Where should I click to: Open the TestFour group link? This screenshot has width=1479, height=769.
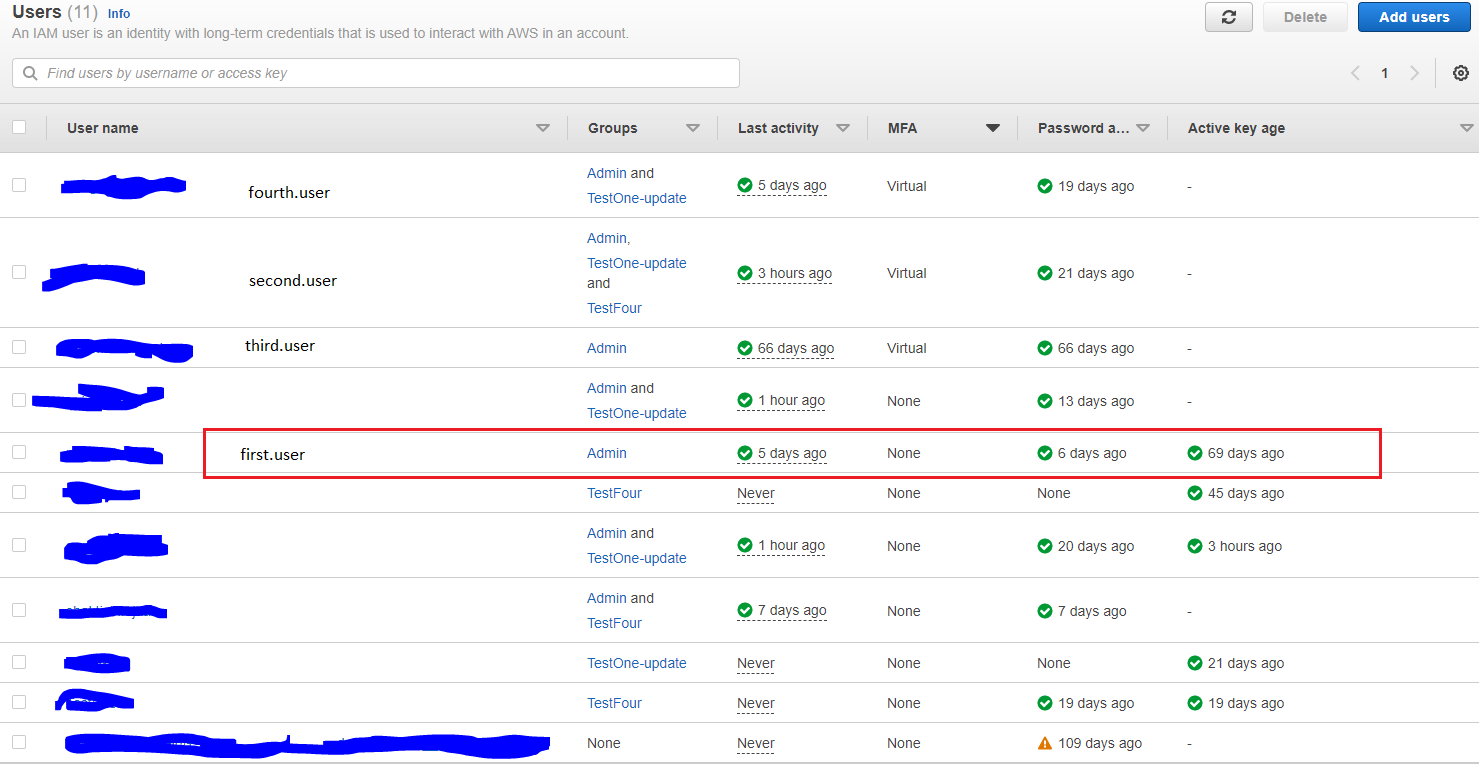click(614, 492)
